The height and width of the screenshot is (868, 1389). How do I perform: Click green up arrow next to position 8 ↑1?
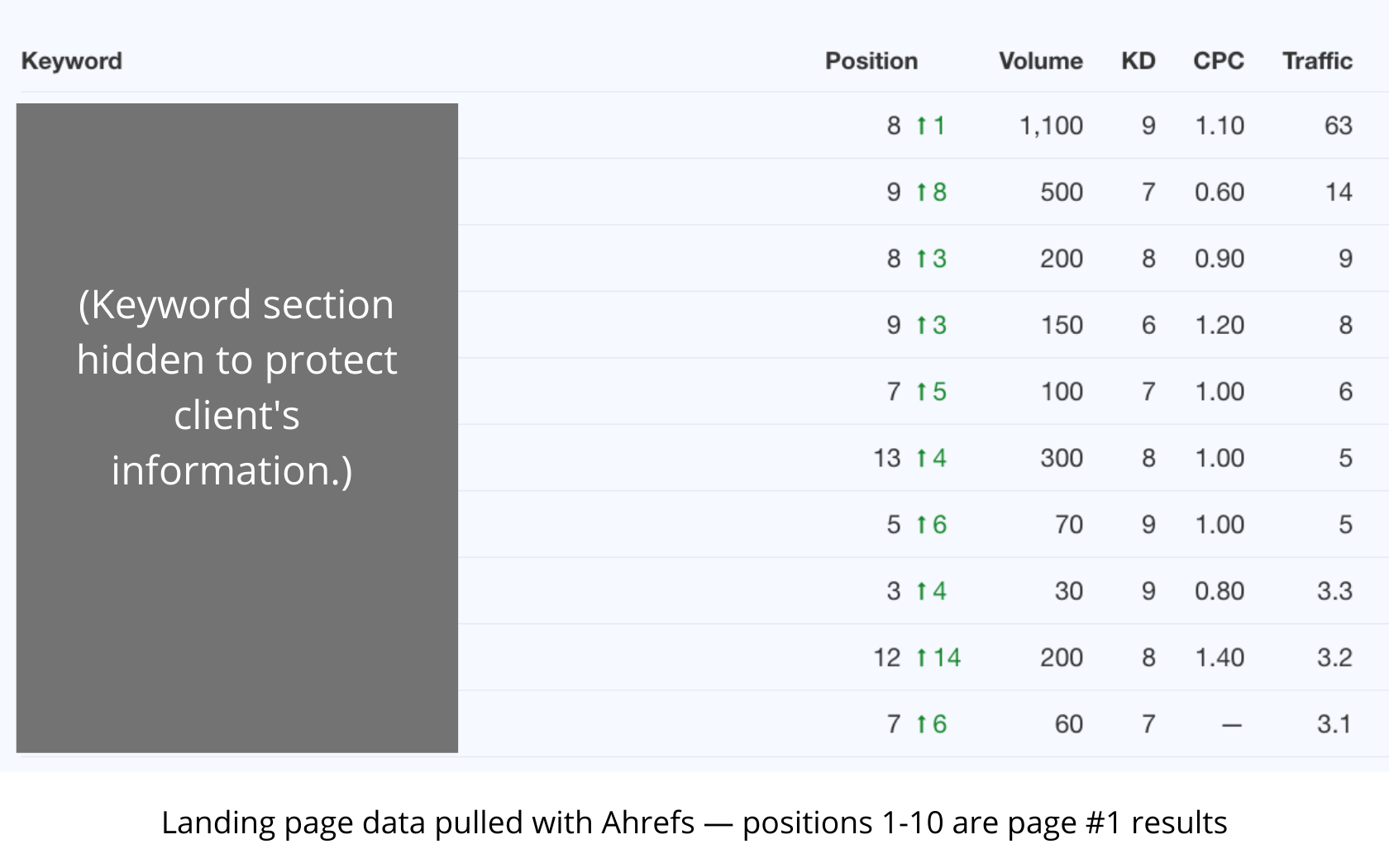tap(921, 126)
